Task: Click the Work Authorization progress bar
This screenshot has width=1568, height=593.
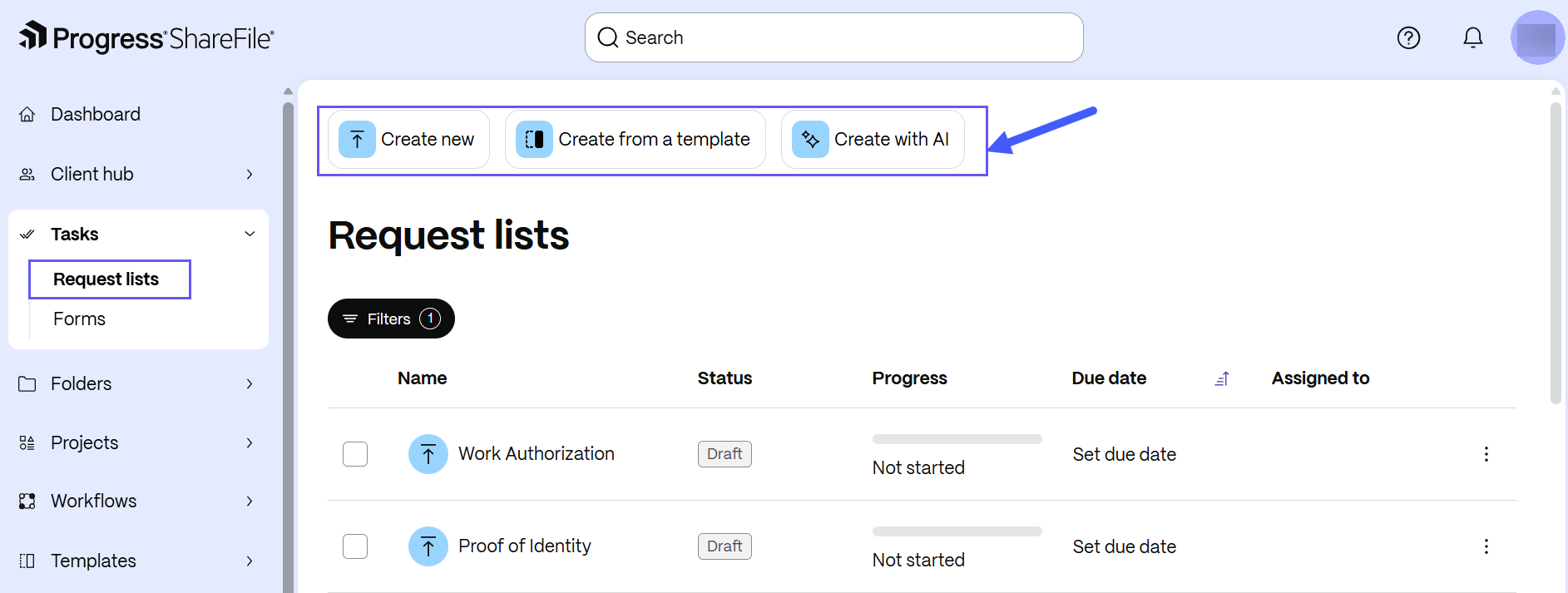Action: (x=957, y=439)
